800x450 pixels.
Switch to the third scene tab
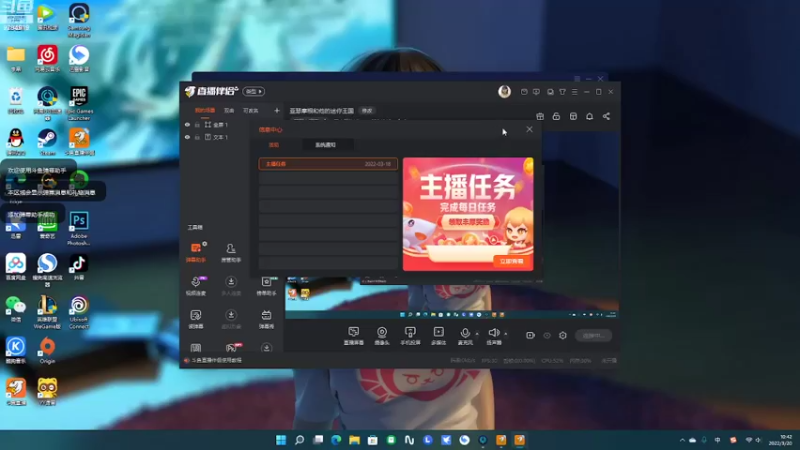tap(251, 110)
